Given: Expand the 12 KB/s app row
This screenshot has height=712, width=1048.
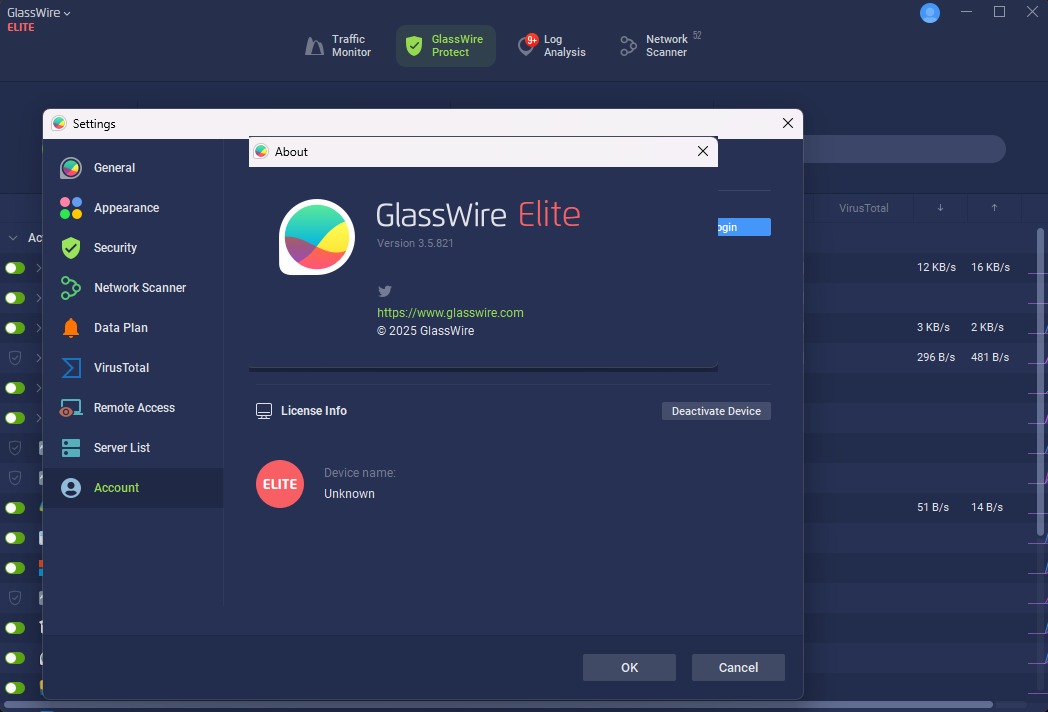Looking at the screenshot, I should pyautogui.click(x=39, y=267).
